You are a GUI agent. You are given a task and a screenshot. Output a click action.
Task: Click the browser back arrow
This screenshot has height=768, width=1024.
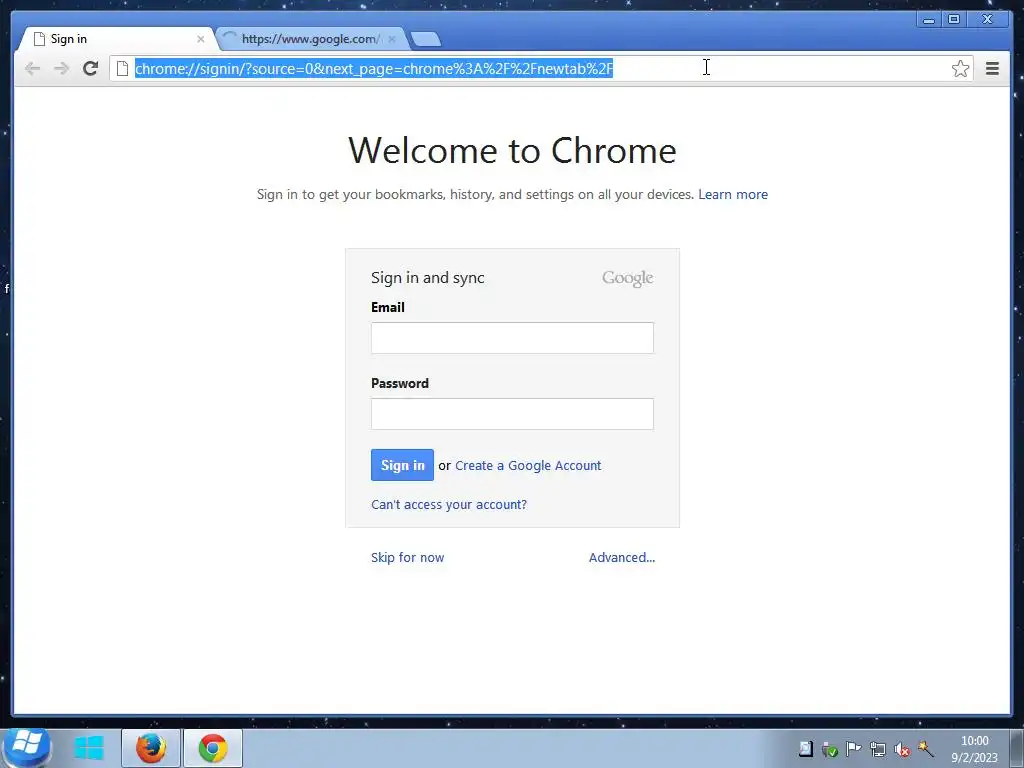[32, 68]
